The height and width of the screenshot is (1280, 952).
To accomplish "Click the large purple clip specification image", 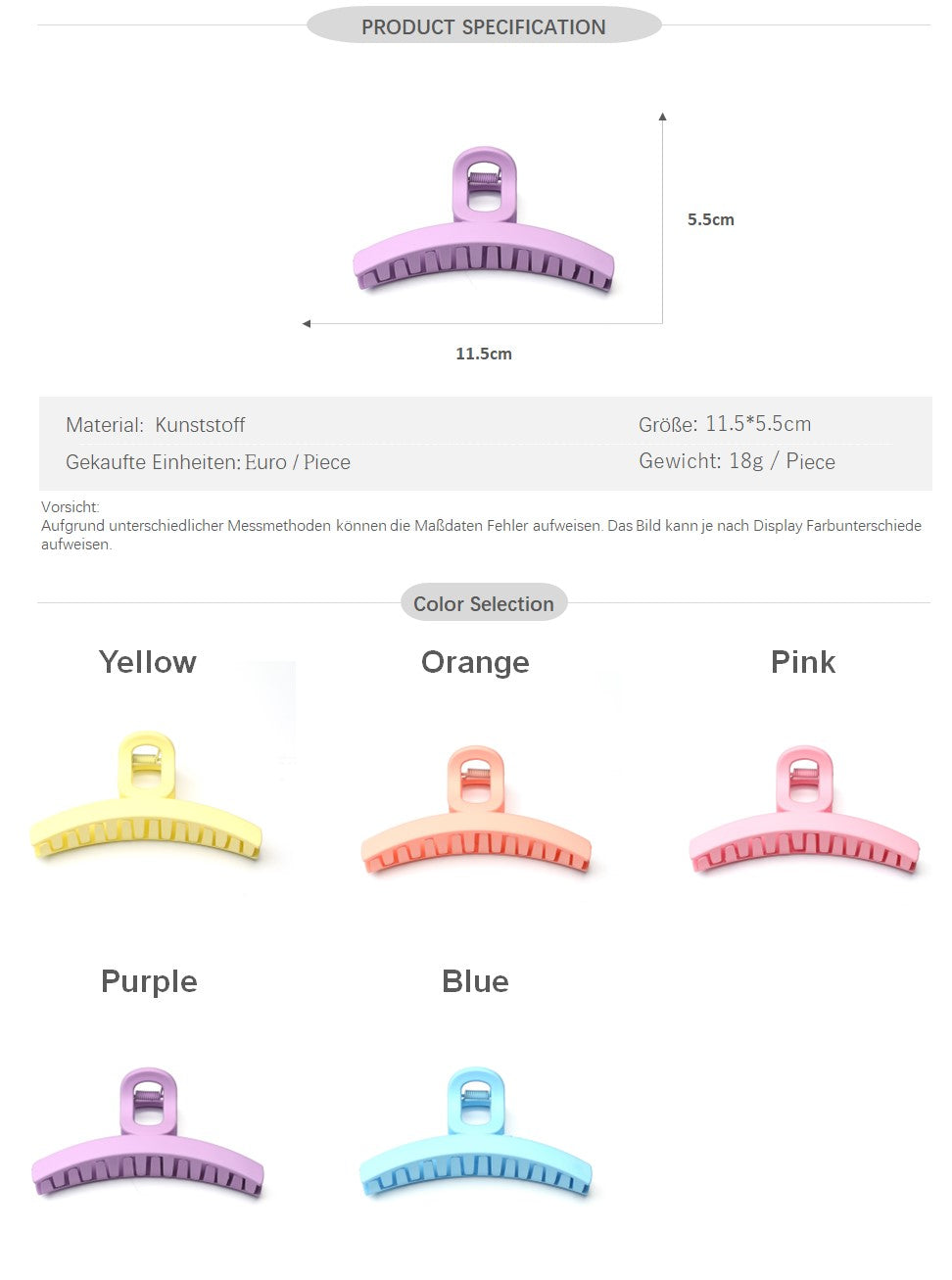I will point(484,223).
